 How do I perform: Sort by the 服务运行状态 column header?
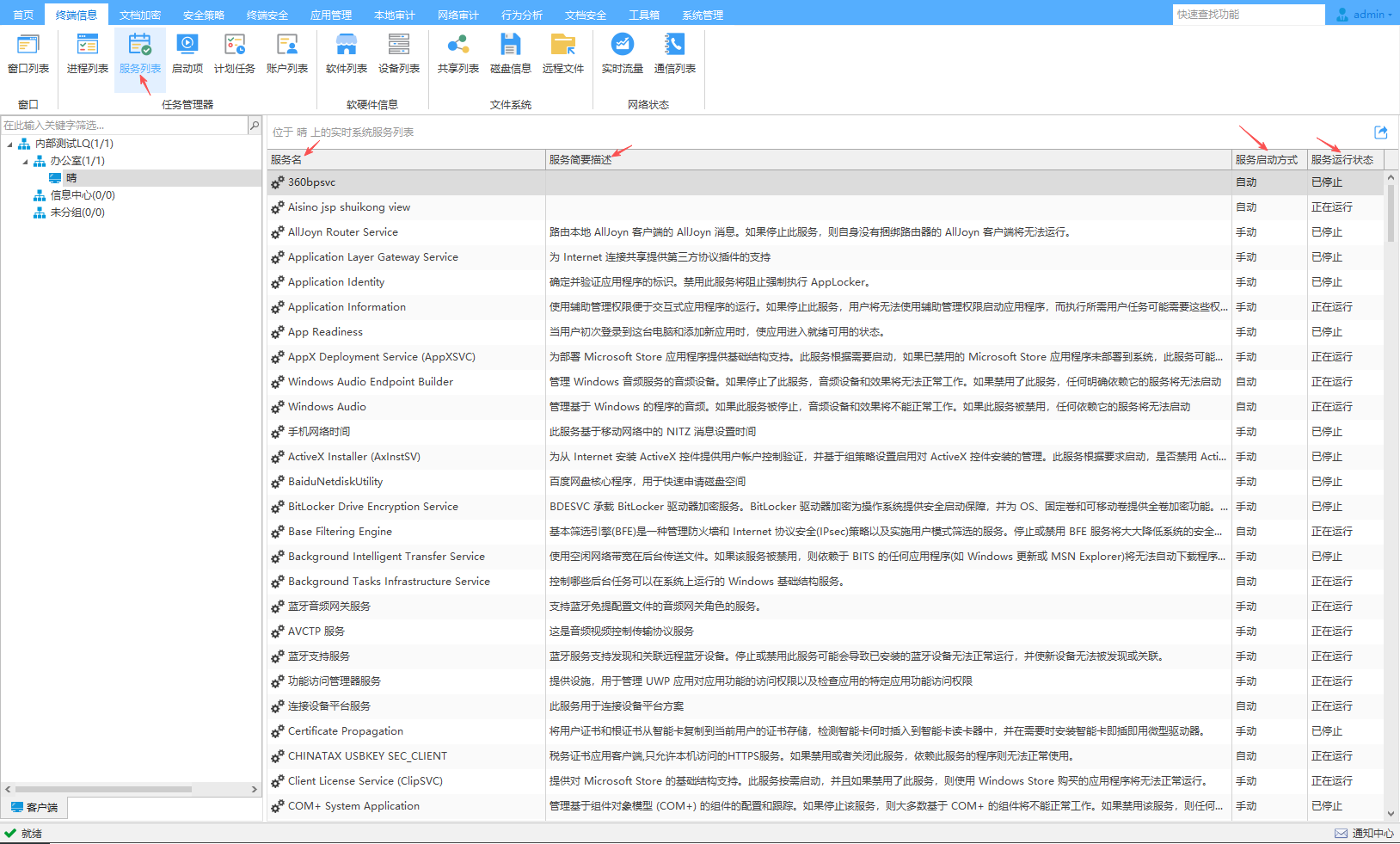tap(1342, 159)
